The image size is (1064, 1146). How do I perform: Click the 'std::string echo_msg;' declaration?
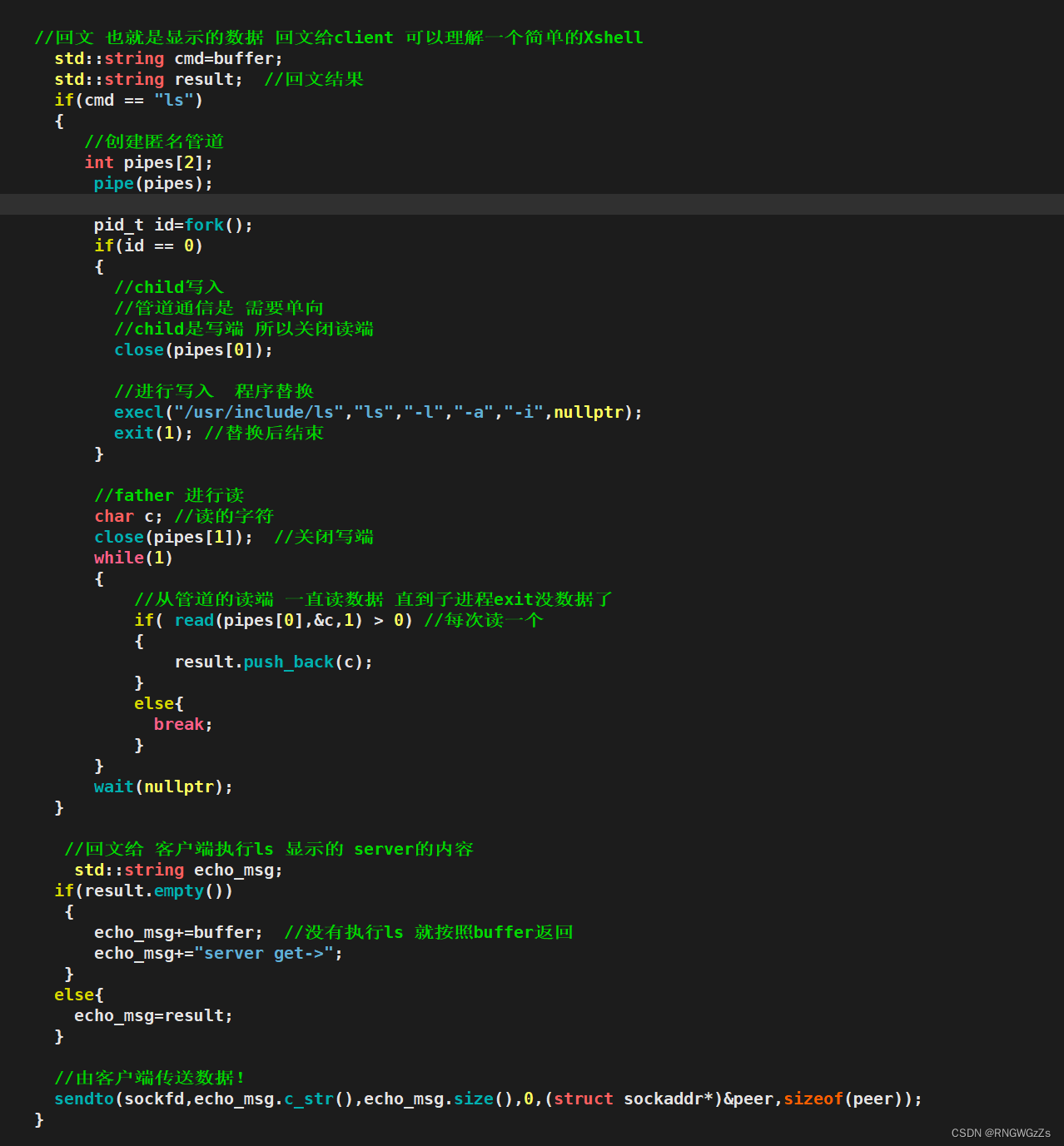[178, 870]
